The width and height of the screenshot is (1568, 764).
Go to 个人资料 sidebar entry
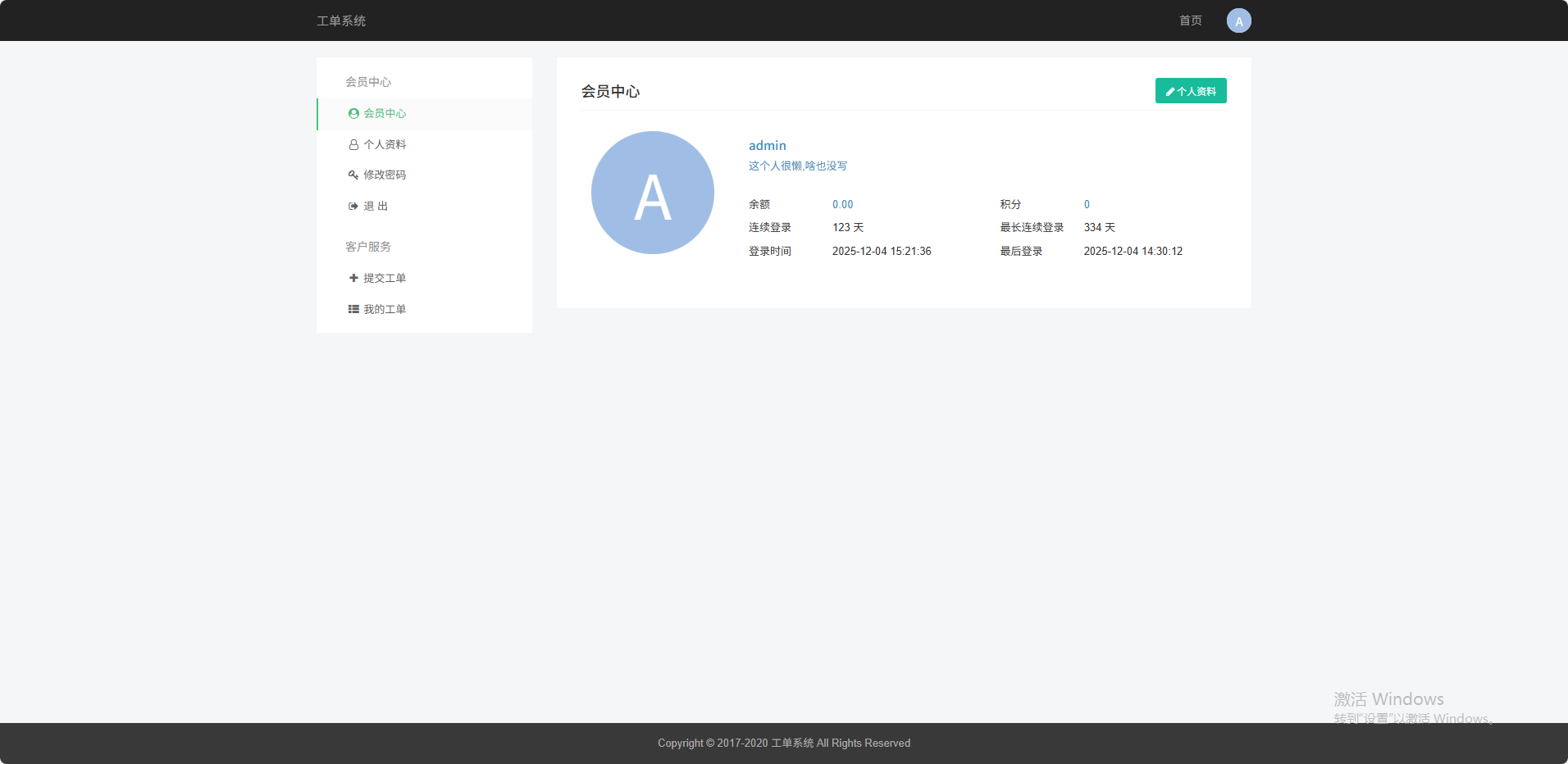tap(385, 145)
